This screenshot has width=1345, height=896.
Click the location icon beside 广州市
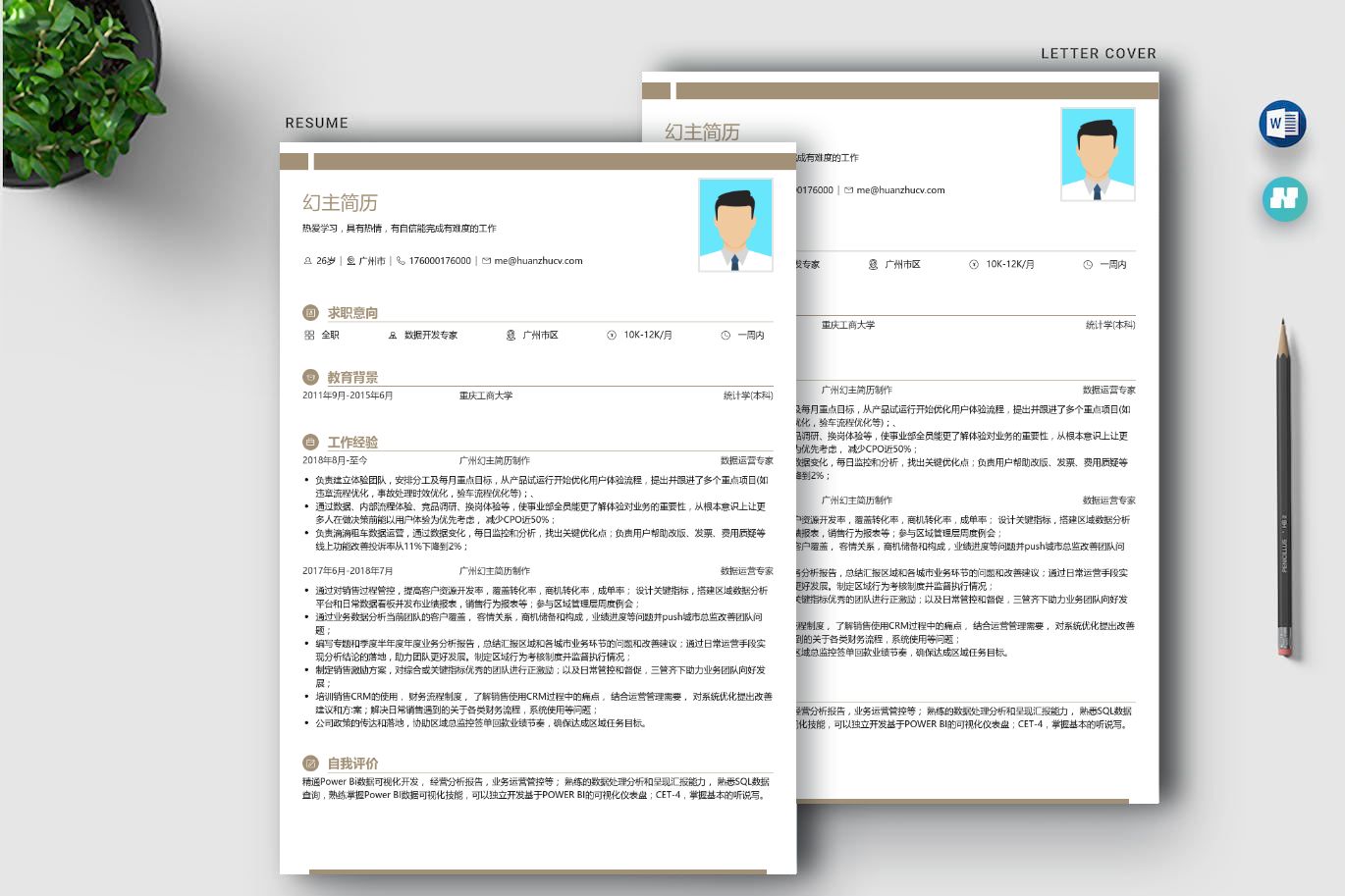click(350, 261)
